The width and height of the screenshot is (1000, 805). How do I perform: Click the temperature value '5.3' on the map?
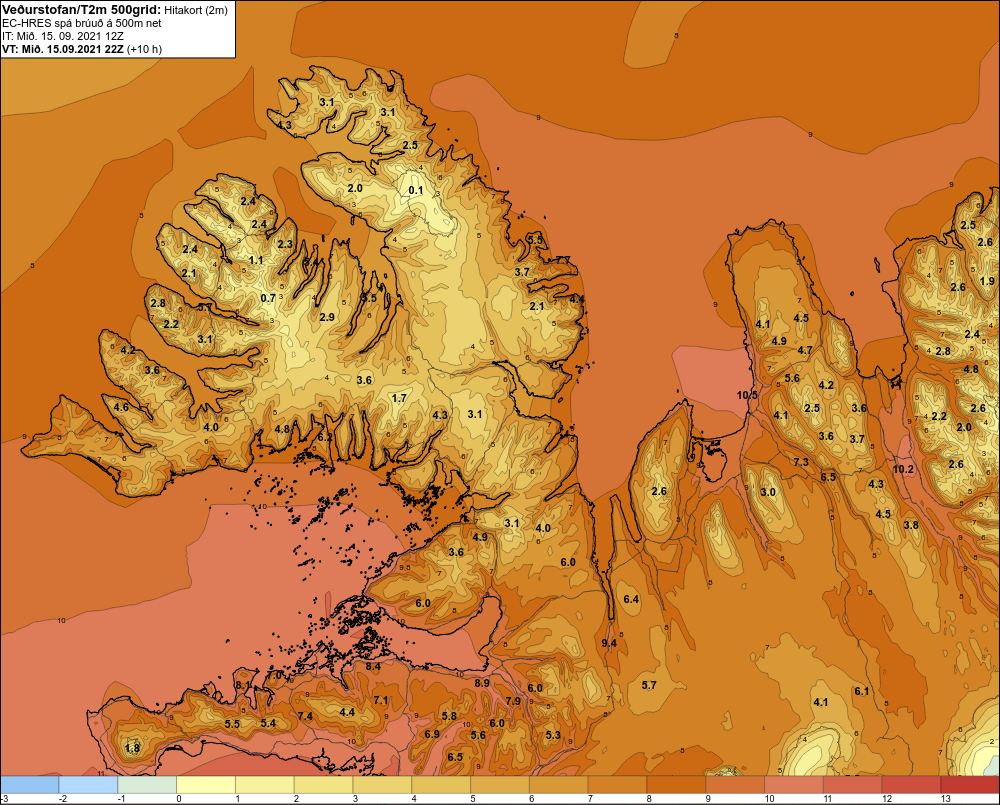click(553, 735)
